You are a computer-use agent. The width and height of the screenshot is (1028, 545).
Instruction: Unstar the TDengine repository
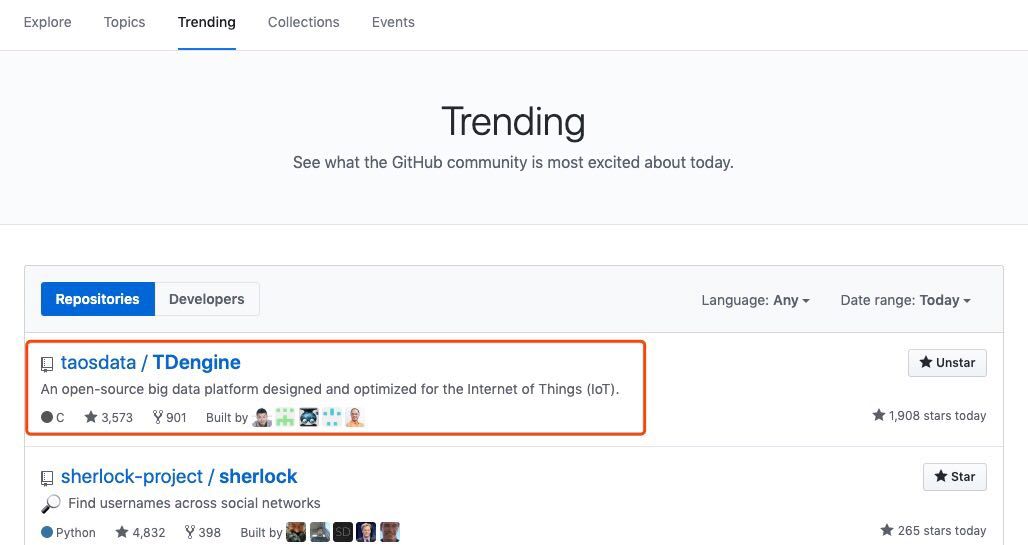(946, 362)
